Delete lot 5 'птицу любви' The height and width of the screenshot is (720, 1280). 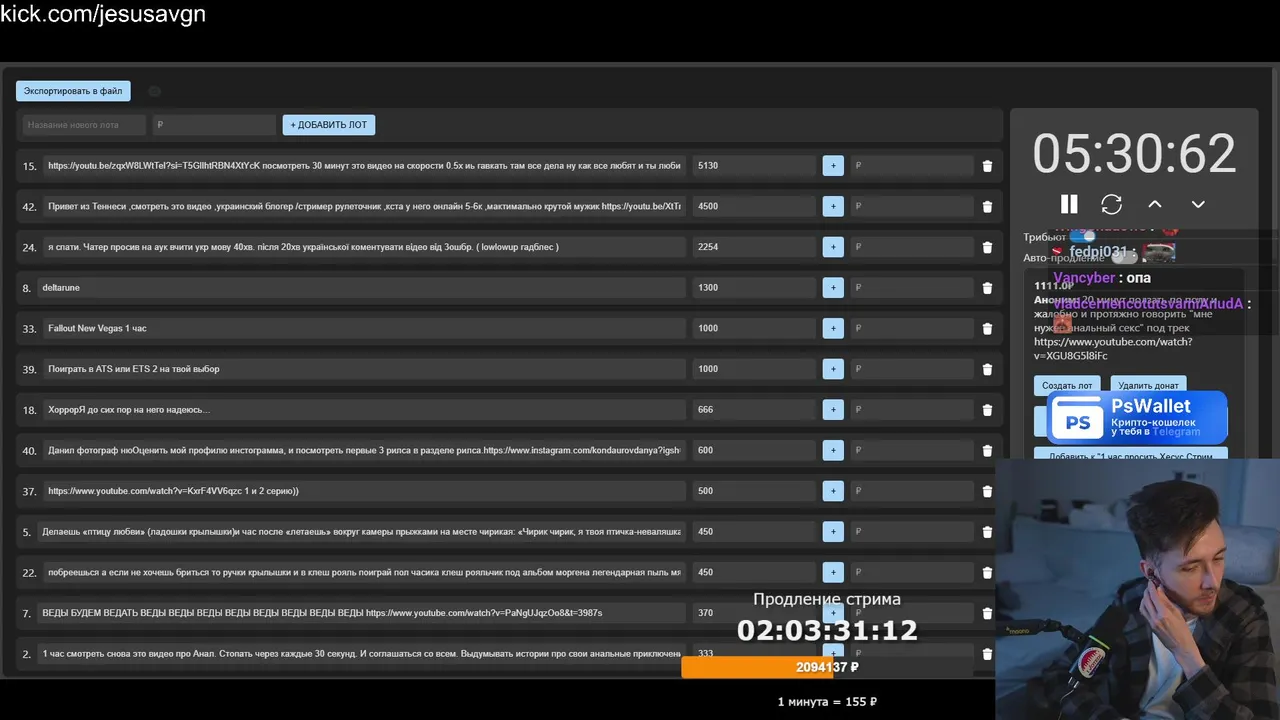(x=987, y=532)
